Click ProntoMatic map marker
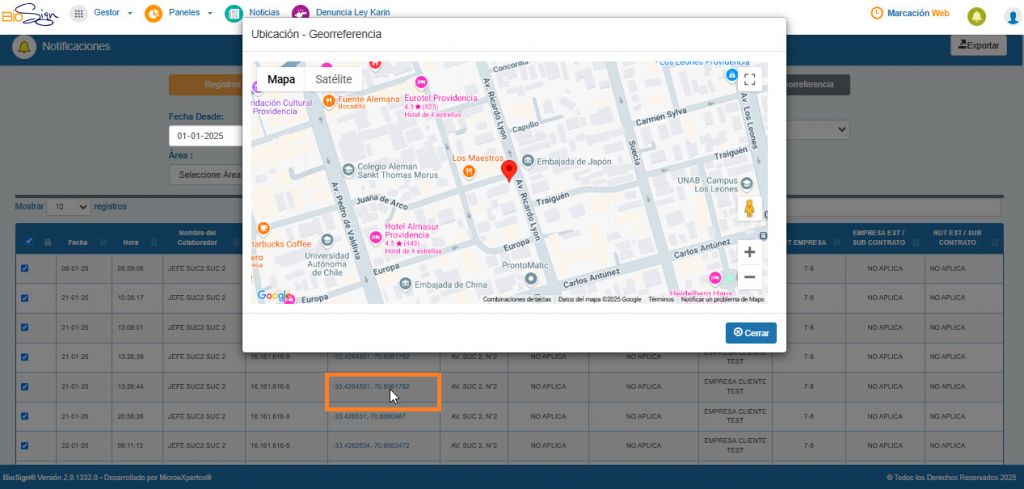The height and width of the screenshot is (489, 1024). 531,279
